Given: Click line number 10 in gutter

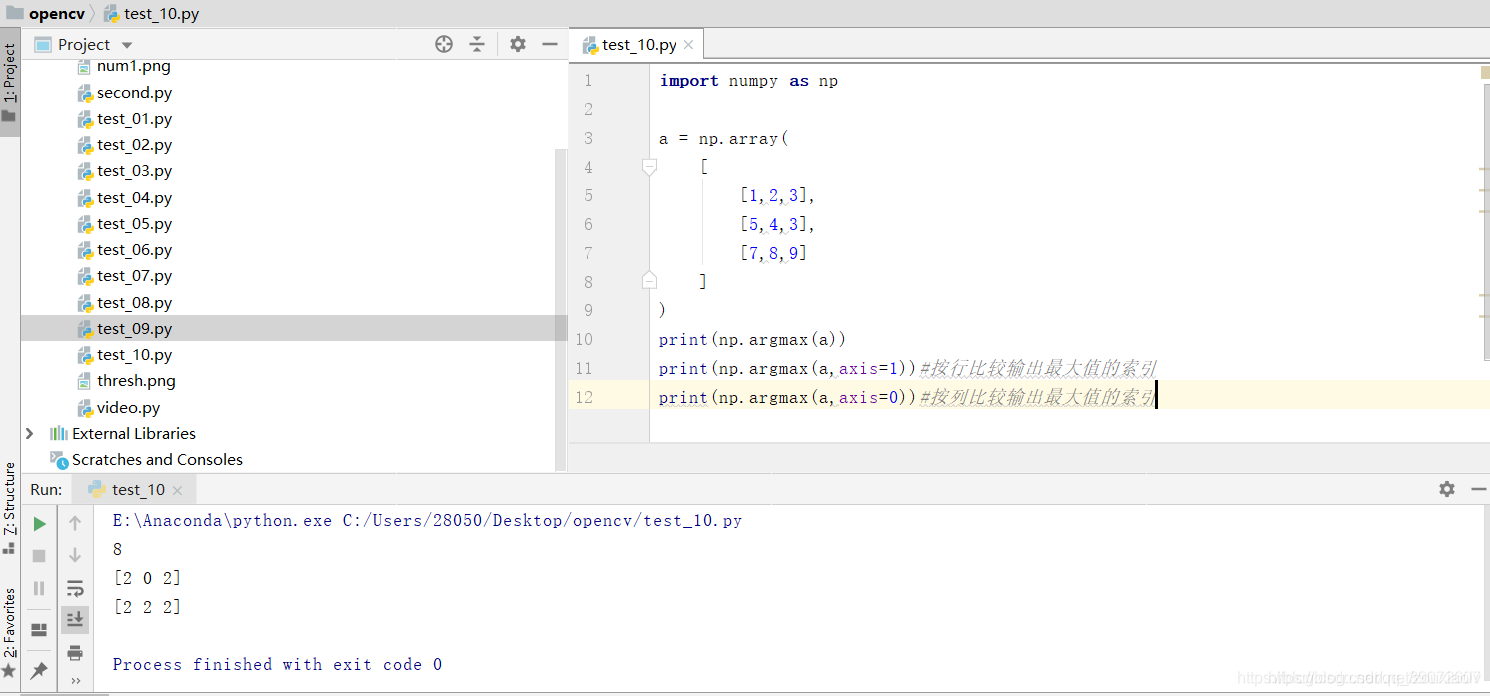Looking at the screenshot, I should (x=583, y=339).
